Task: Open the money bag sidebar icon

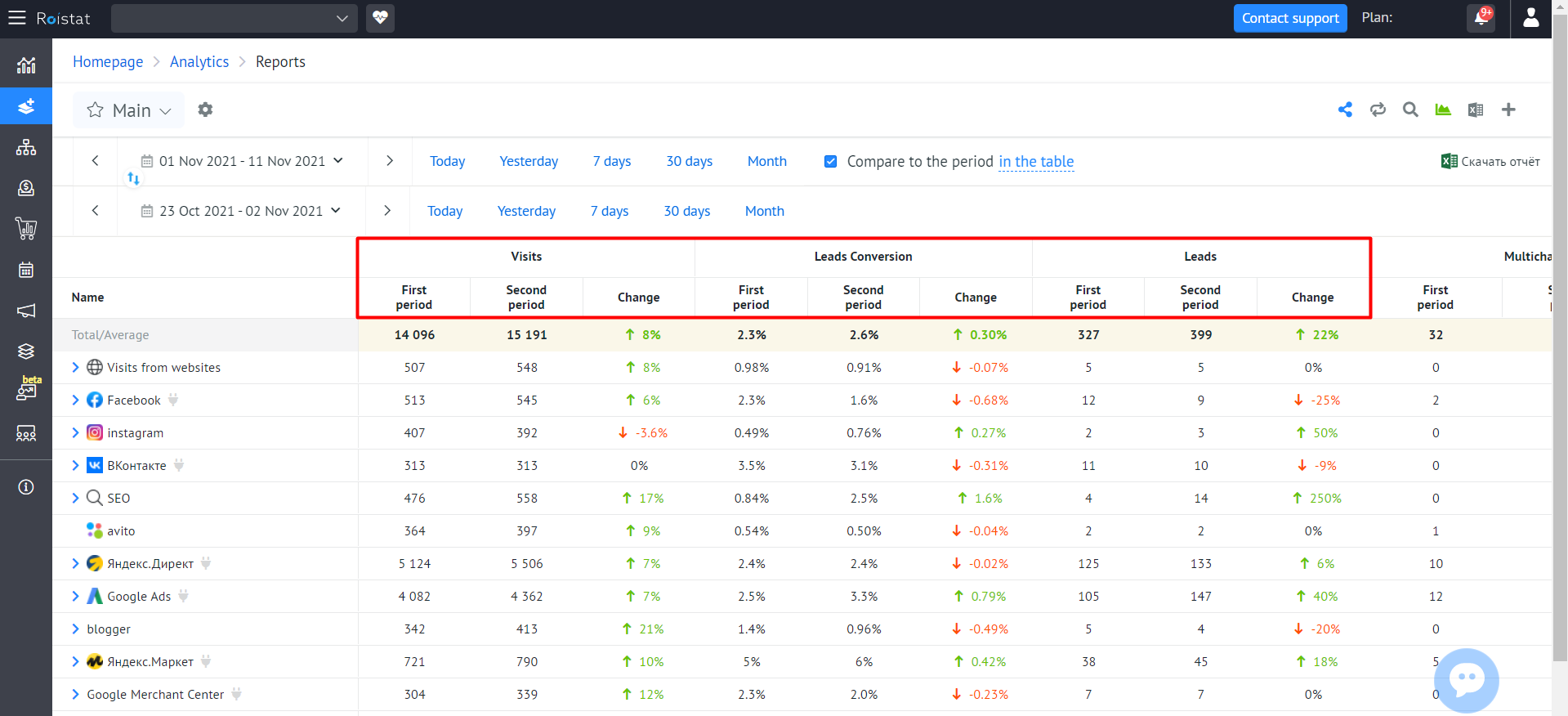Action: pyautogui.click(x=26, y=188)
